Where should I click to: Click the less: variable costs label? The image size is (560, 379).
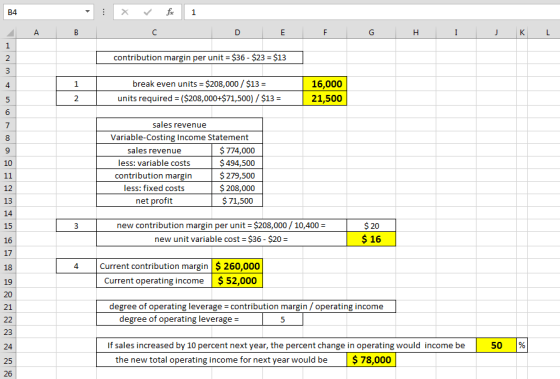click(154, 163)
